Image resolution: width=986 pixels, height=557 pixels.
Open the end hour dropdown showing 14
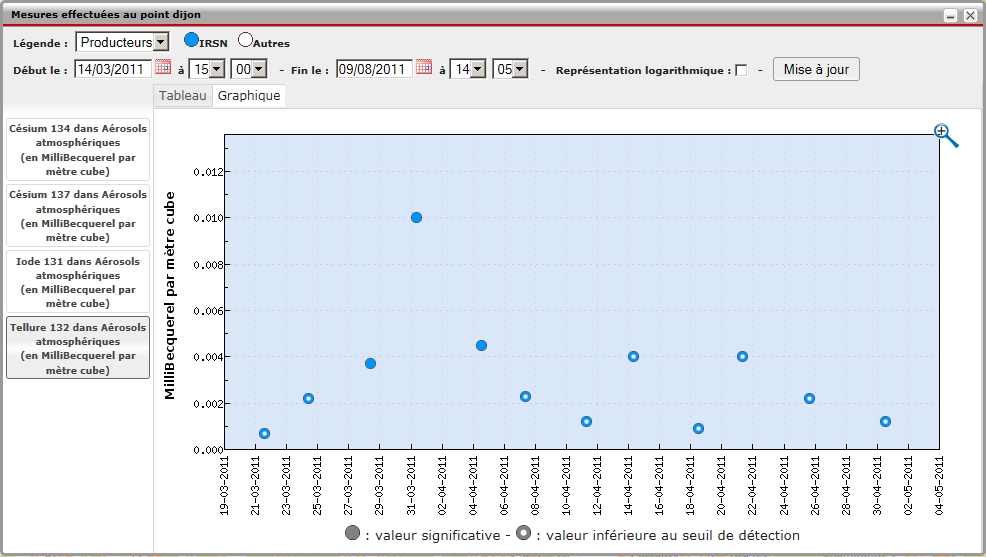pos(468,69)
